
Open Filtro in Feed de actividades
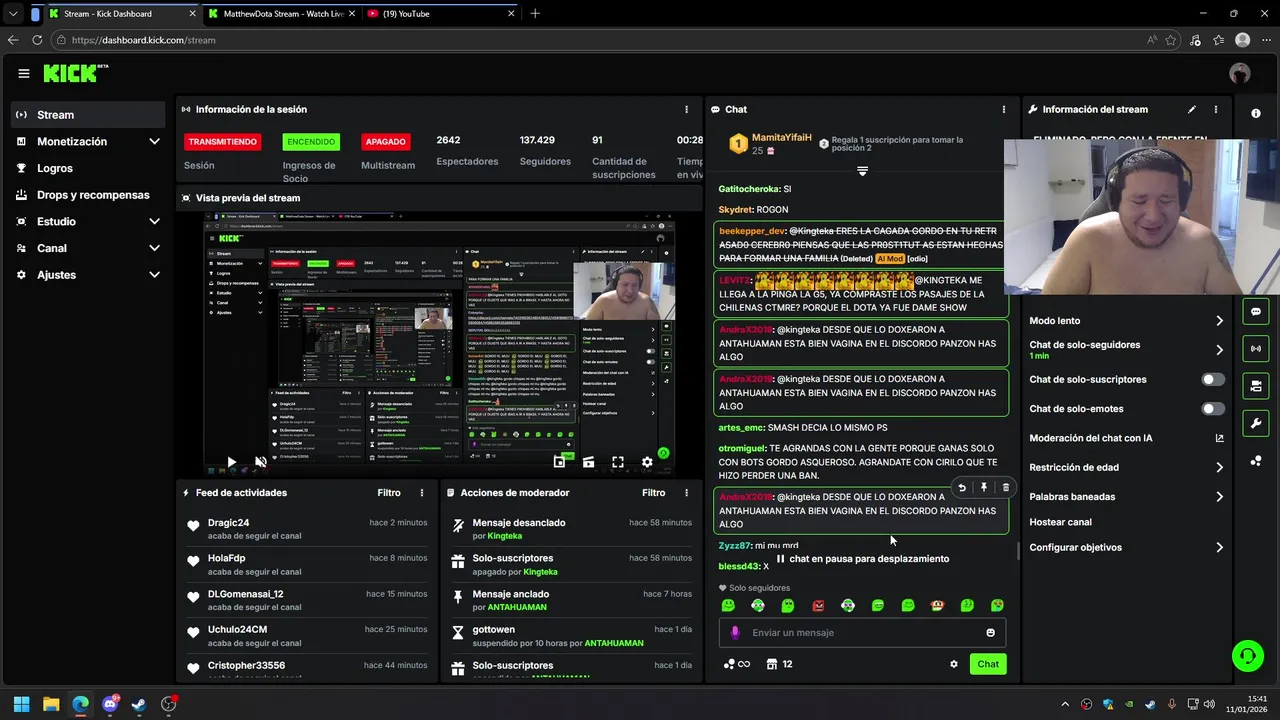[389, 493]
